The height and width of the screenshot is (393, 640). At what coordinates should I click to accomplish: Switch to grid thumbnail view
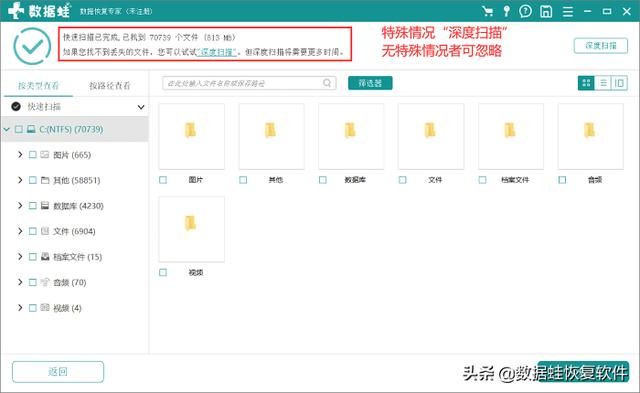586,83
